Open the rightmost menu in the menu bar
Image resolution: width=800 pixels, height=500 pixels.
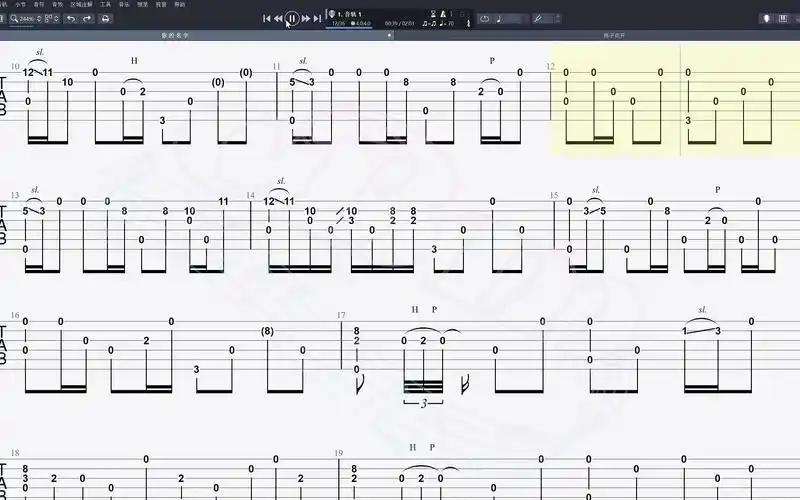click(180, 4)
